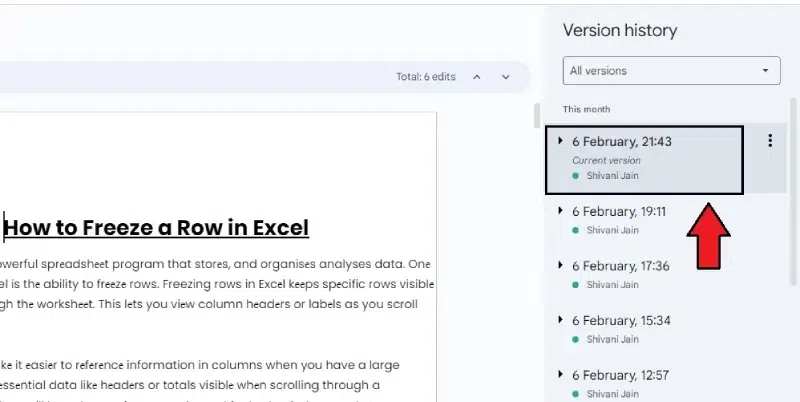Screen dimensions: 800x402
Task: Click Shivani Jain under 17:36 version
Action: click(x=612, y=285)
